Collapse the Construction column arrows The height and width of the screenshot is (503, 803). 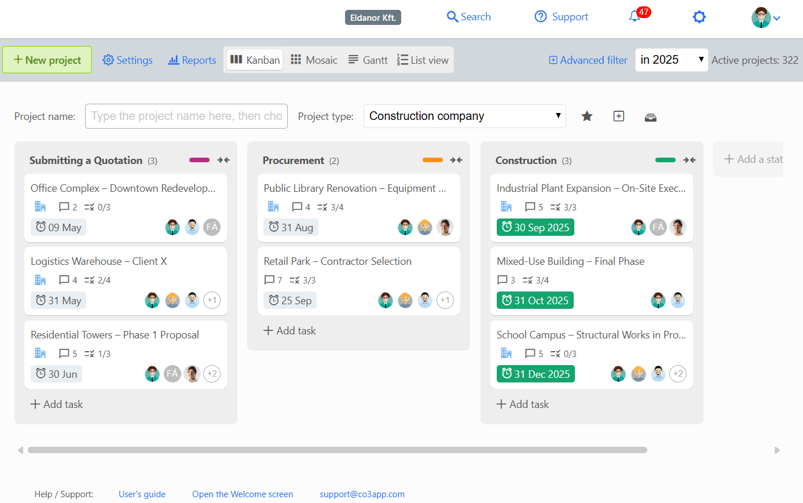point(689,160)
